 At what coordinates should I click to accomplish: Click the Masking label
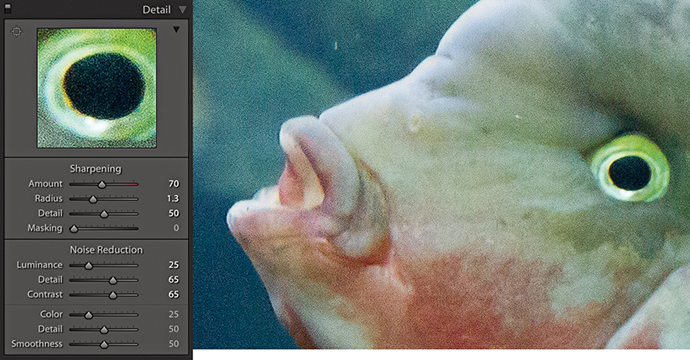tap(45, 228)
